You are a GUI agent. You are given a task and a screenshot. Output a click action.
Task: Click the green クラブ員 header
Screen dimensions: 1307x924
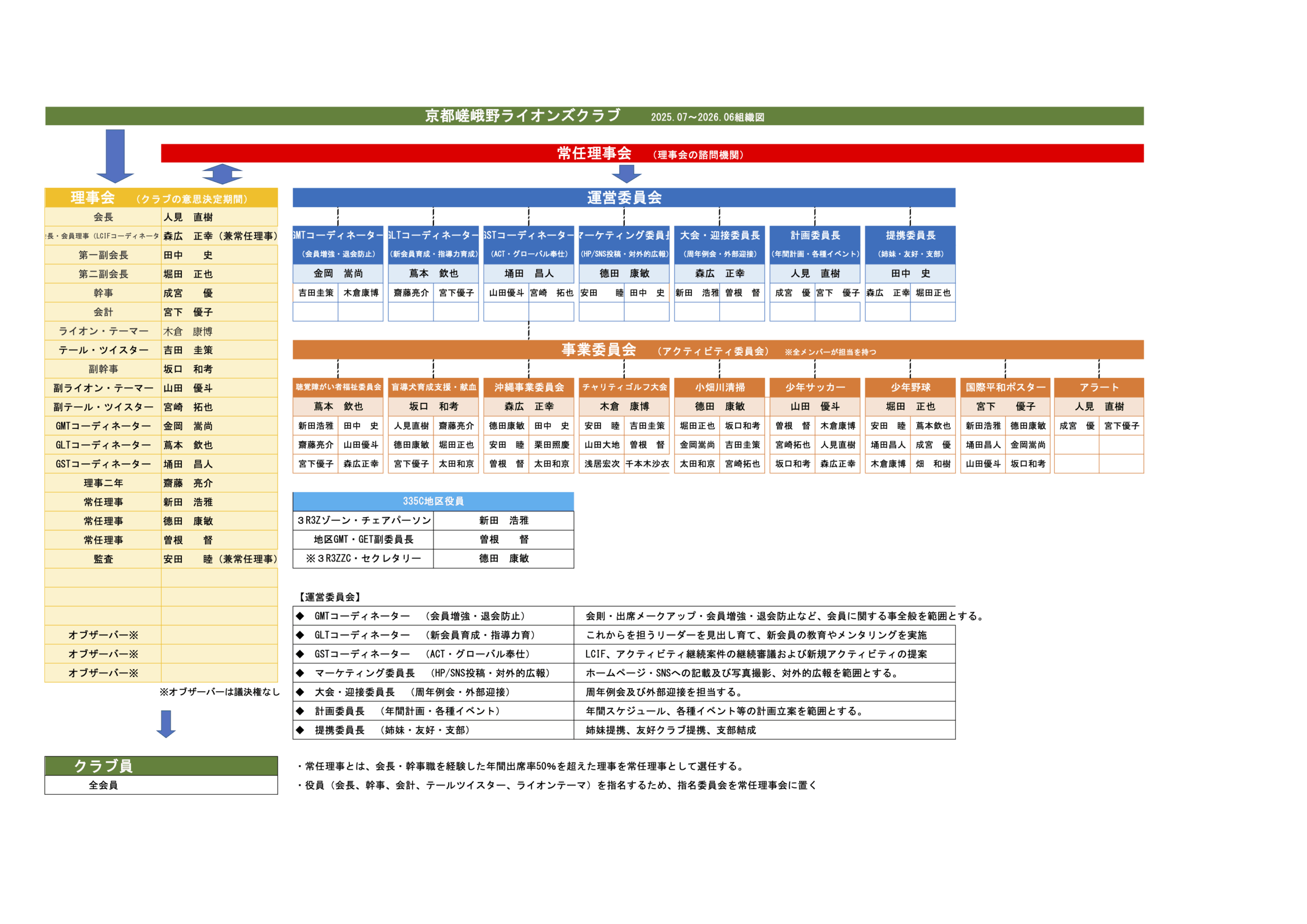coord(161,766)
